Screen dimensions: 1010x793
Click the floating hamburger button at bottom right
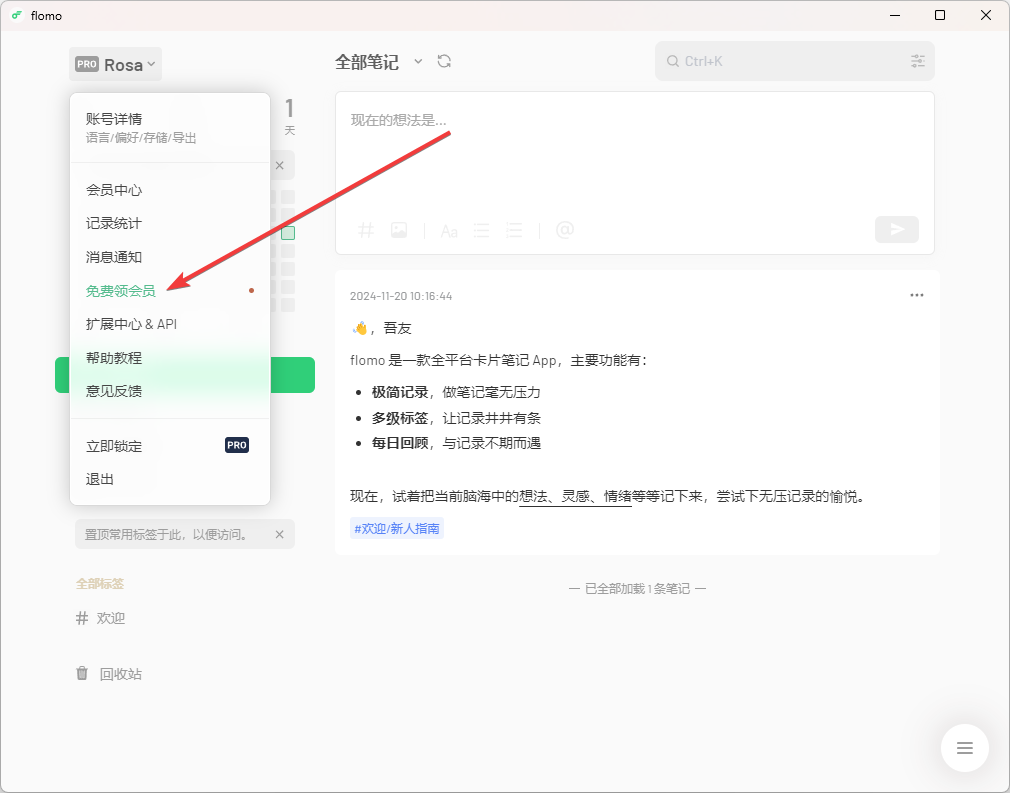[964, 747]
